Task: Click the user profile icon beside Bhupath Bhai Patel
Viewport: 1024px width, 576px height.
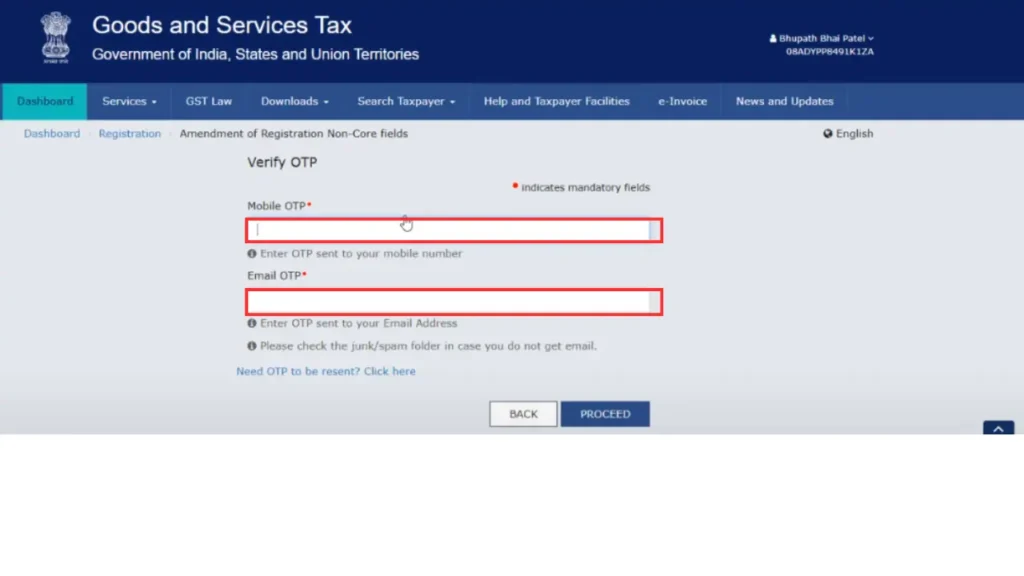Action: (773, 39)
